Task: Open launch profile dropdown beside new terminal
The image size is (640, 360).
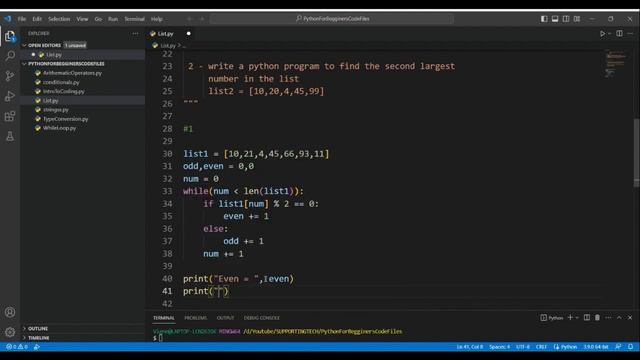Action: [577, 318]
